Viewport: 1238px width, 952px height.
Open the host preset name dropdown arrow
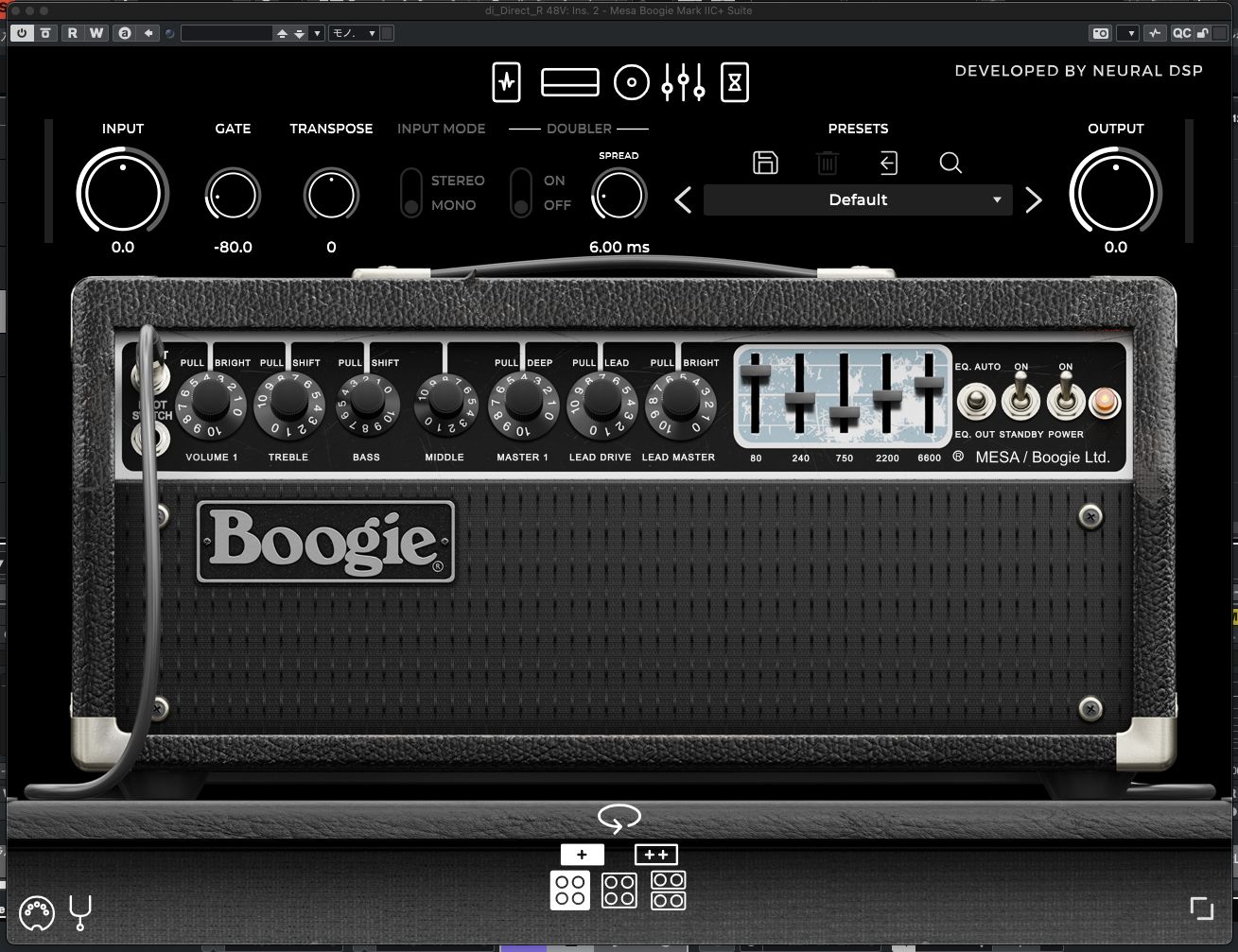317,33
